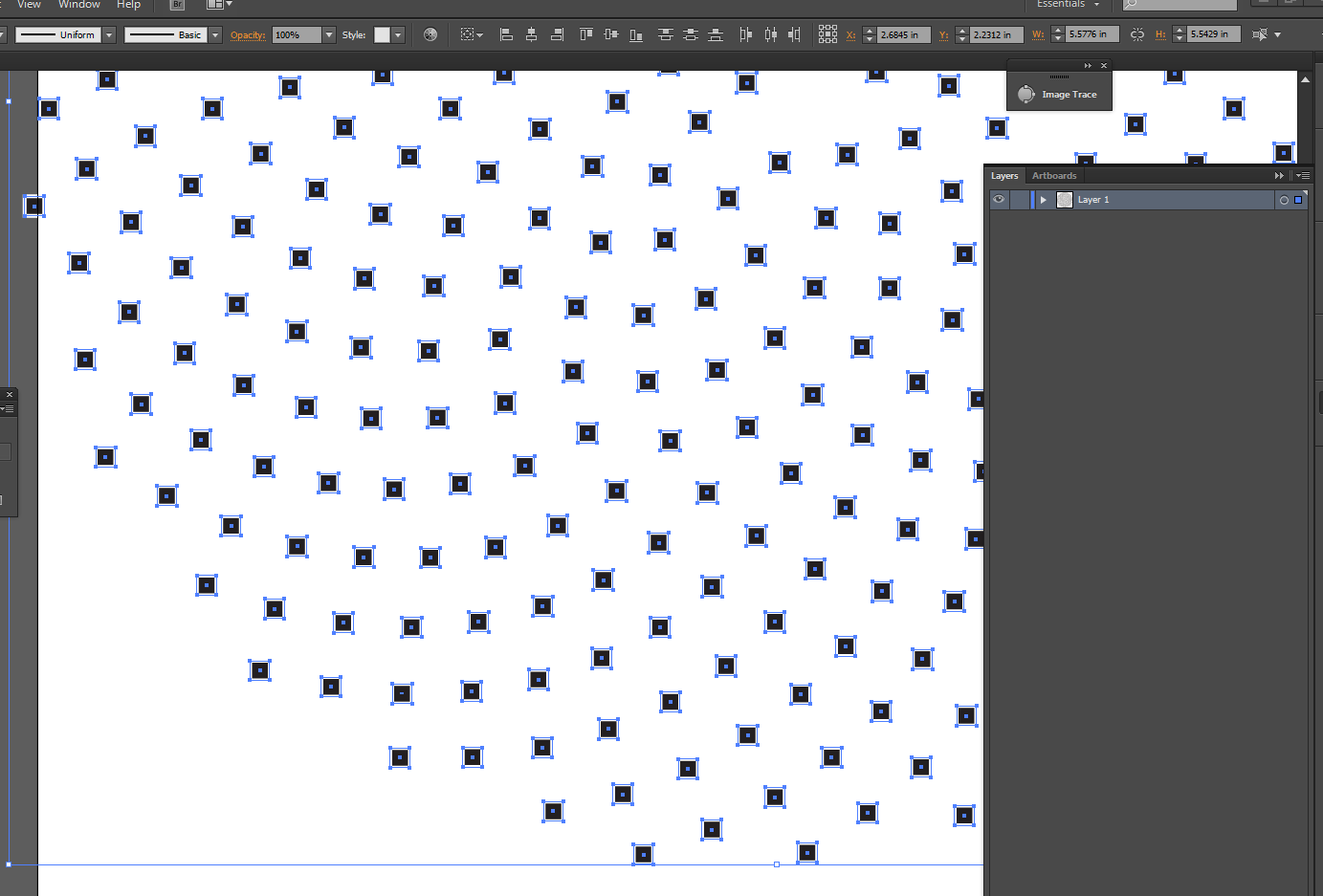The image size is (1323, 896).
Task: Open the Opacity percentage dropdown
Action: 329,34
